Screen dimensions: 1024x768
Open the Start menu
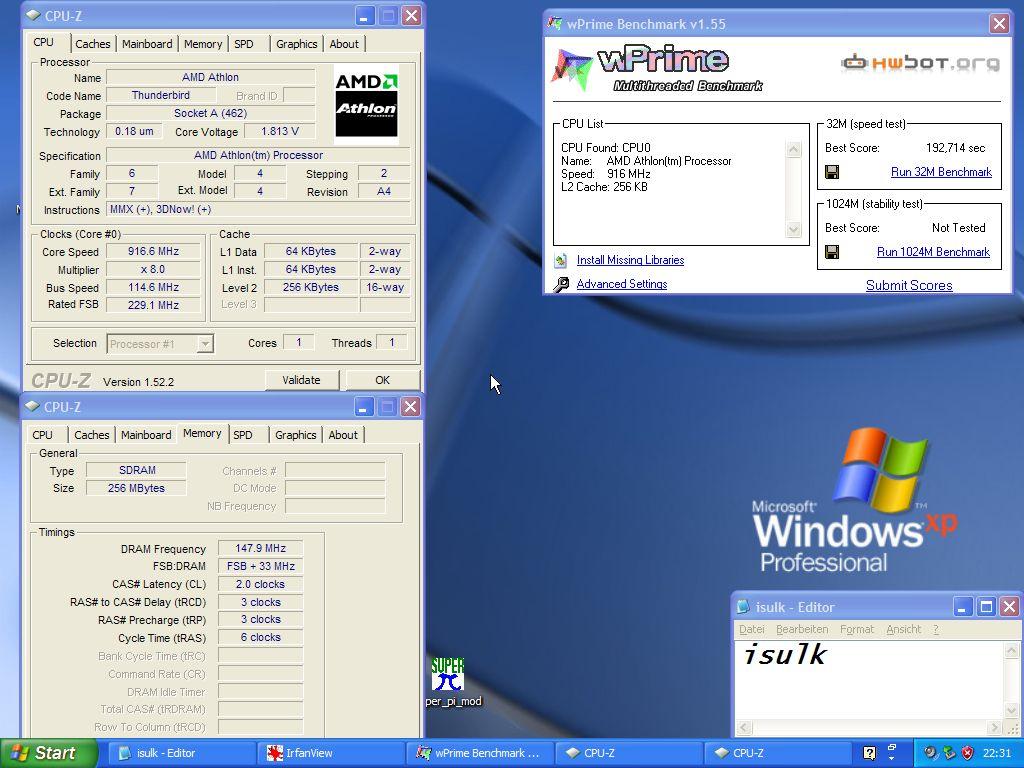(48, 753)
